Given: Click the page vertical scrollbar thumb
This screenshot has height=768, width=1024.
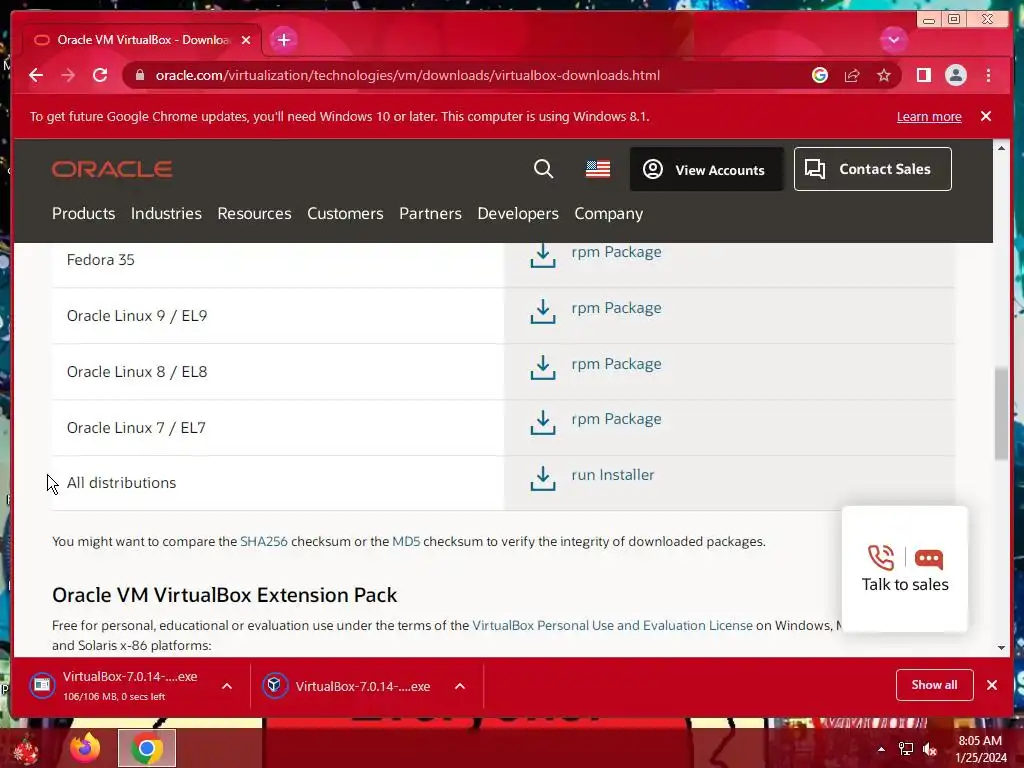Looking at the screenshot, I should pyautogui.click(x=1001, y=414).
